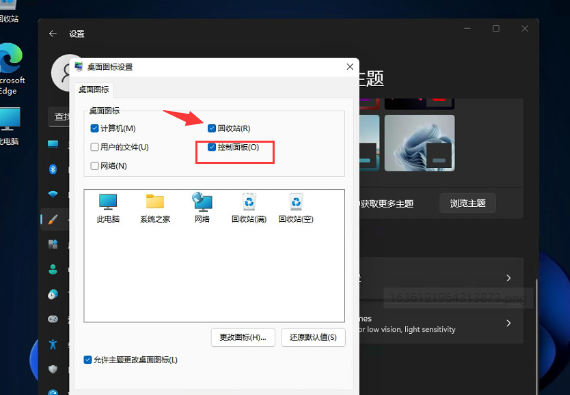Go back with the Settings arrow
Viewport: 570px width, 395px height.
coord(53,34)
